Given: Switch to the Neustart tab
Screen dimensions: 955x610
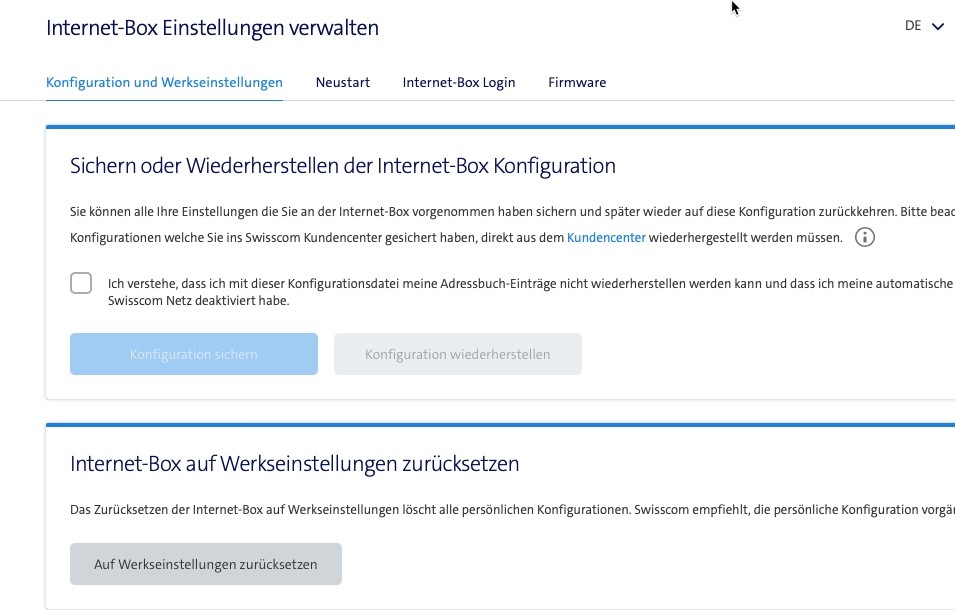Looking at the screenshot, I should (x=342, y=82).
